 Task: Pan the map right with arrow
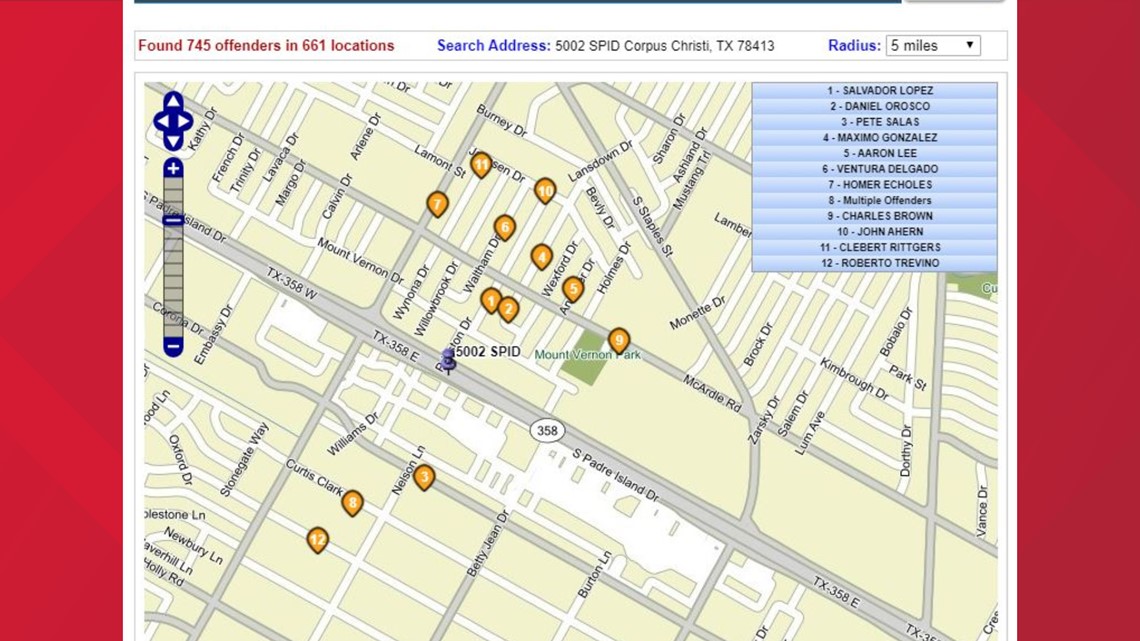pos(186,121)
